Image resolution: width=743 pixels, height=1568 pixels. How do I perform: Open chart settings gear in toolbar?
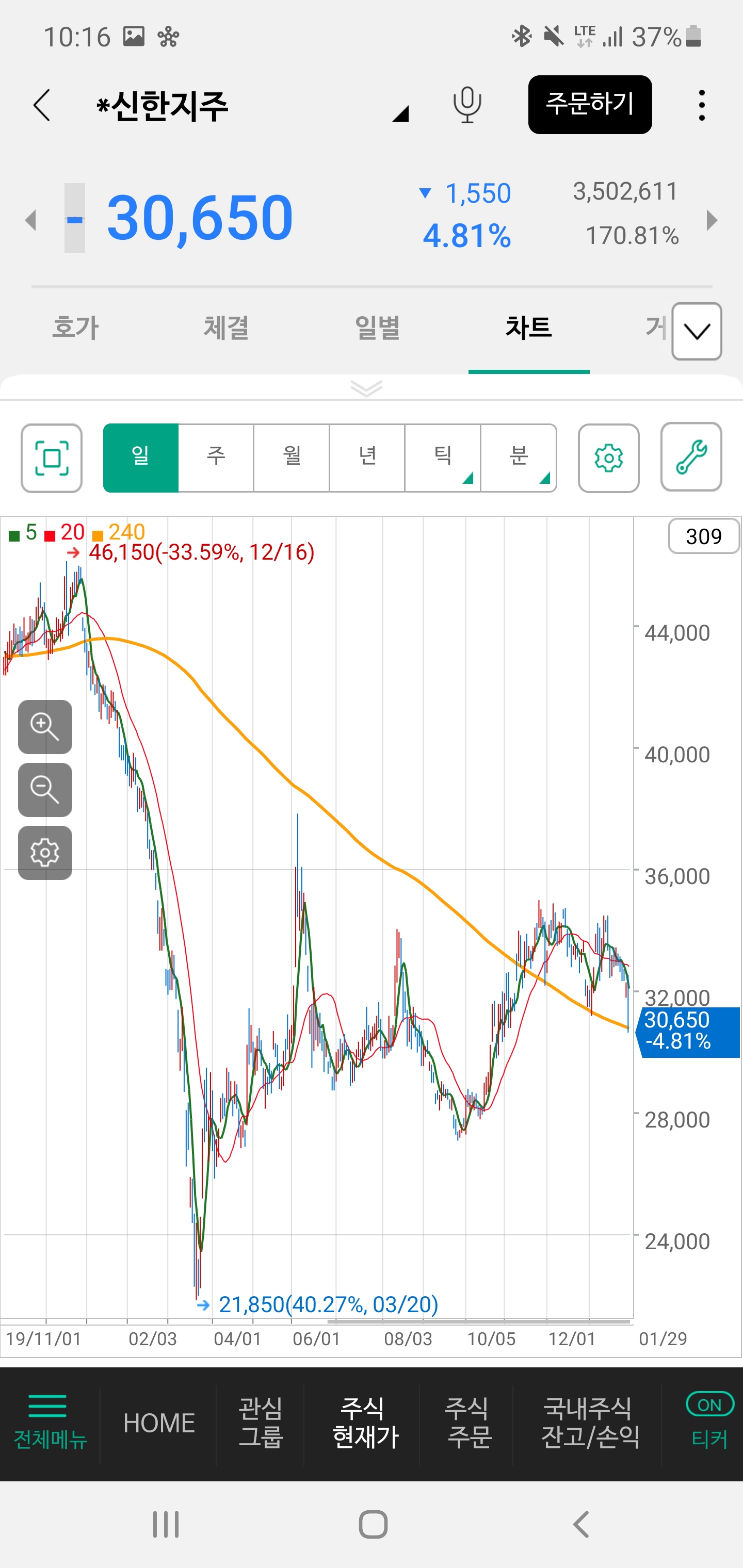pos(609,458)
